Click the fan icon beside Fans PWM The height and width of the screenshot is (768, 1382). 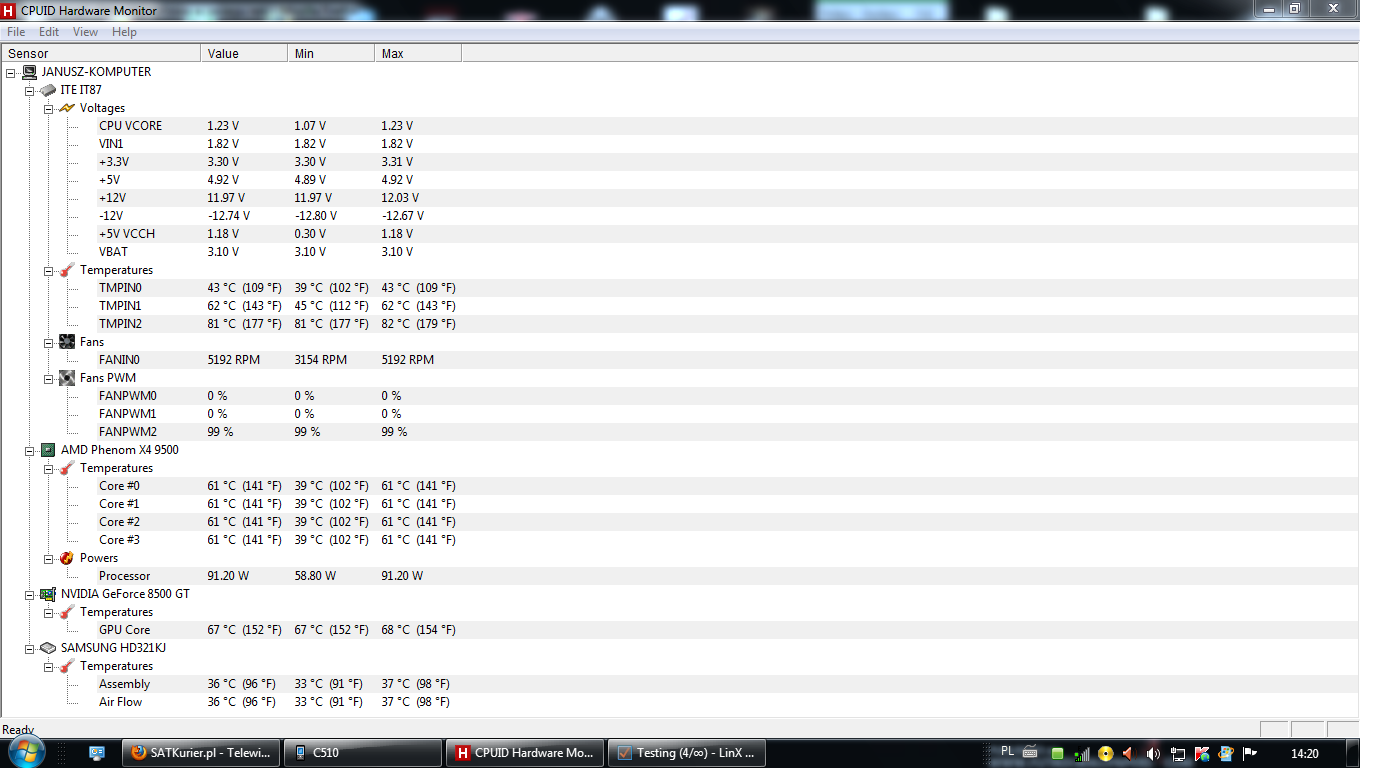[x=67, y=378]
